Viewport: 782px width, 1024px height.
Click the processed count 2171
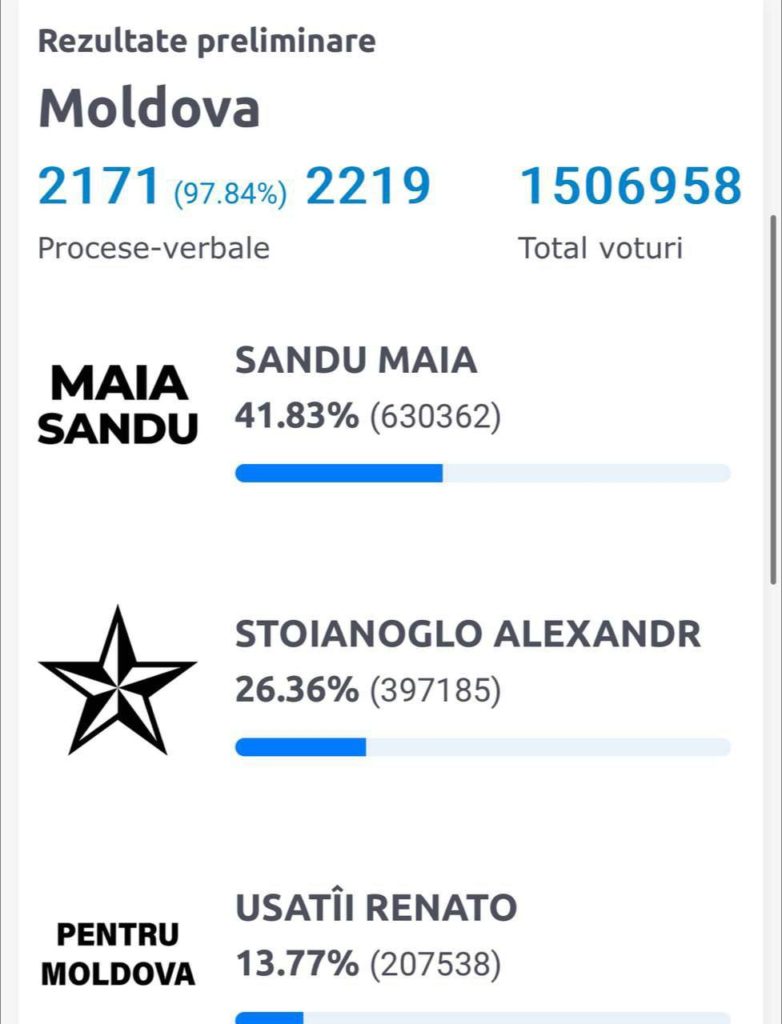(99, 187)
